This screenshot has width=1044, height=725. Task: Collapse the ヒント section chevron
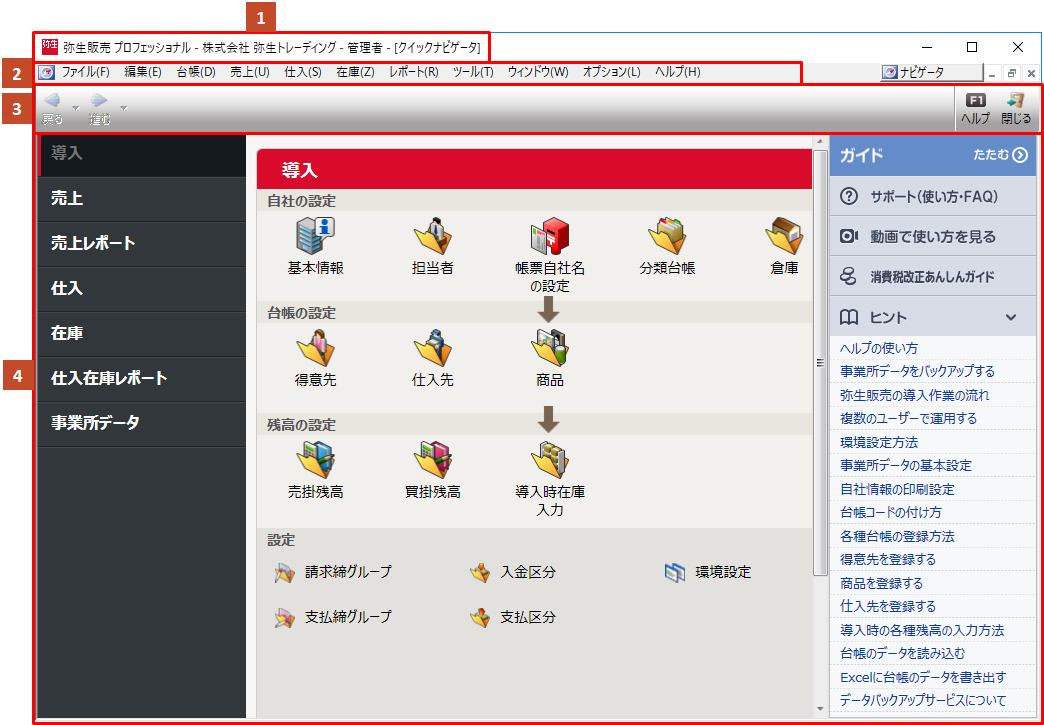pyautogui.click(x=1011, y=317)
